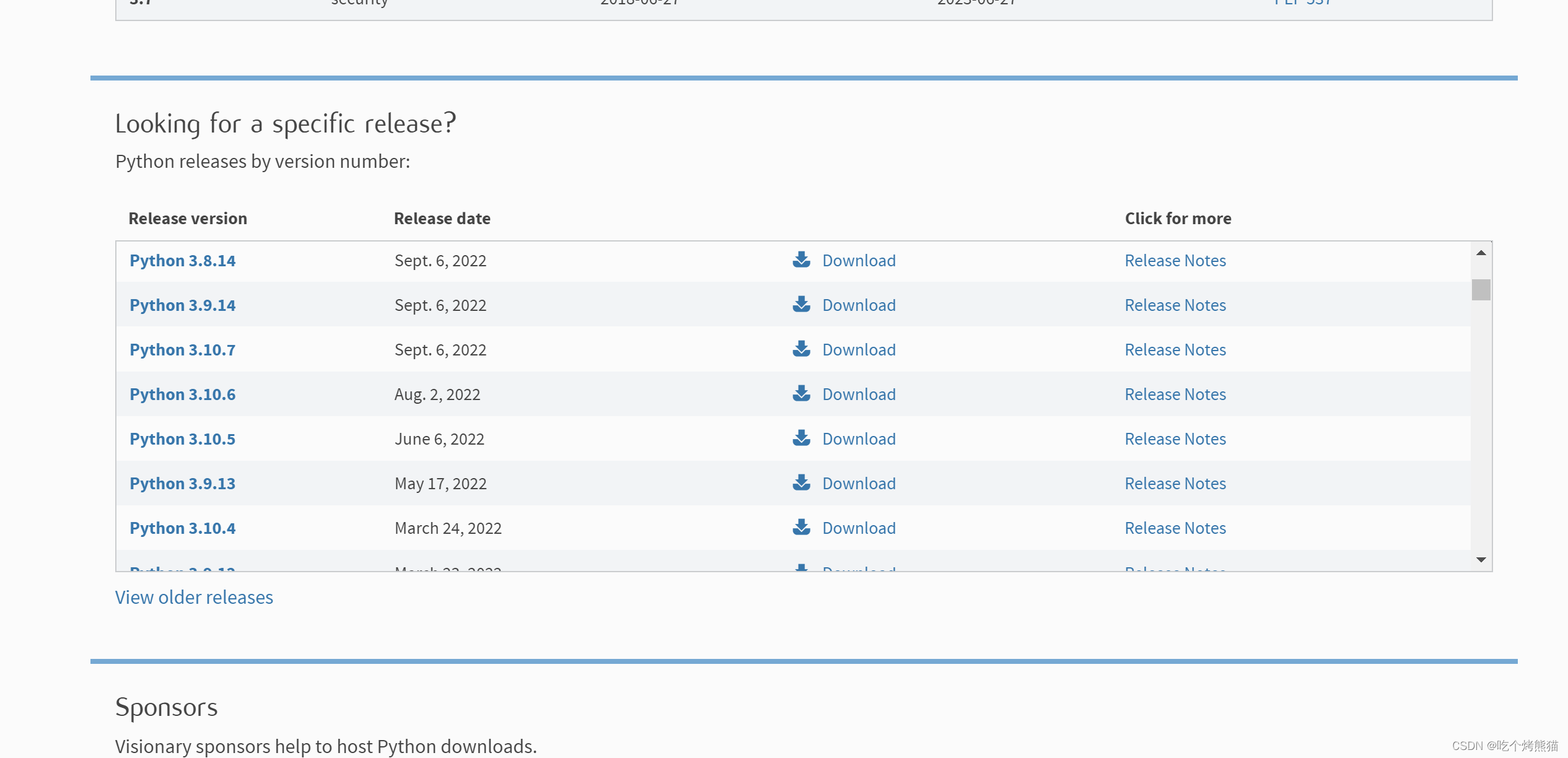Click the Download icon for Python 3.10.6
1568x758 pixels.
tap(800, 394)
